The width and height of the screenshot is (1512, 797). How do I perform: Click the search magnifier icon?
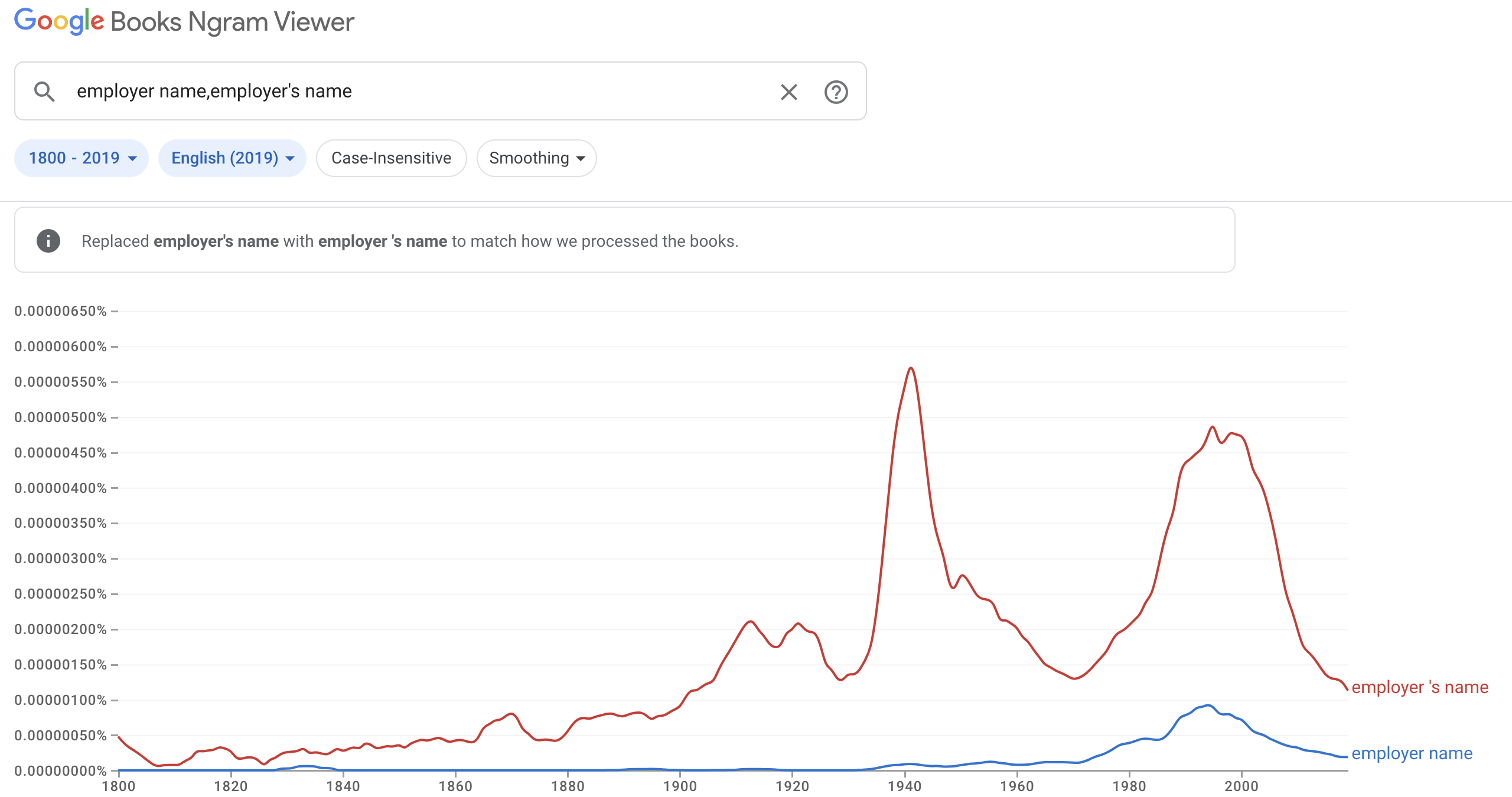point(44,92)
